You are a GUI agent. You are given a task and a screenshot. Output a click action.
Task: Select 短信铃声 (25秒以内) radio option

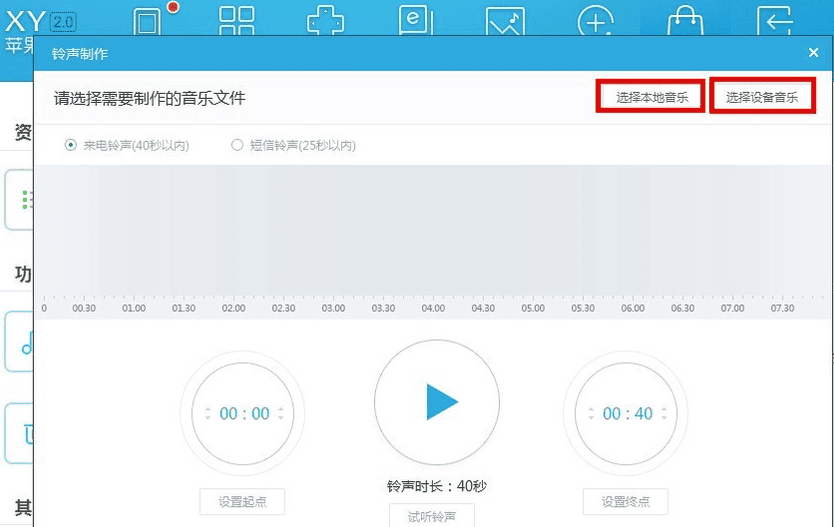(238, 145)
